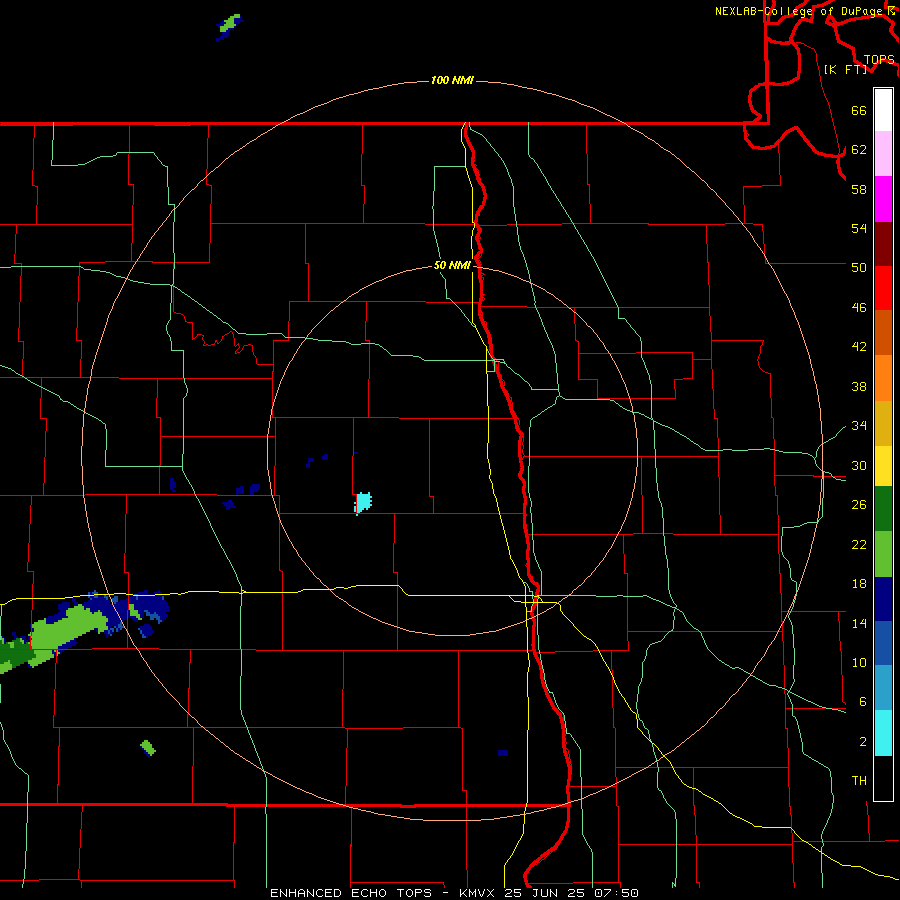Click the legend value '54'

[x=859, y=228]
